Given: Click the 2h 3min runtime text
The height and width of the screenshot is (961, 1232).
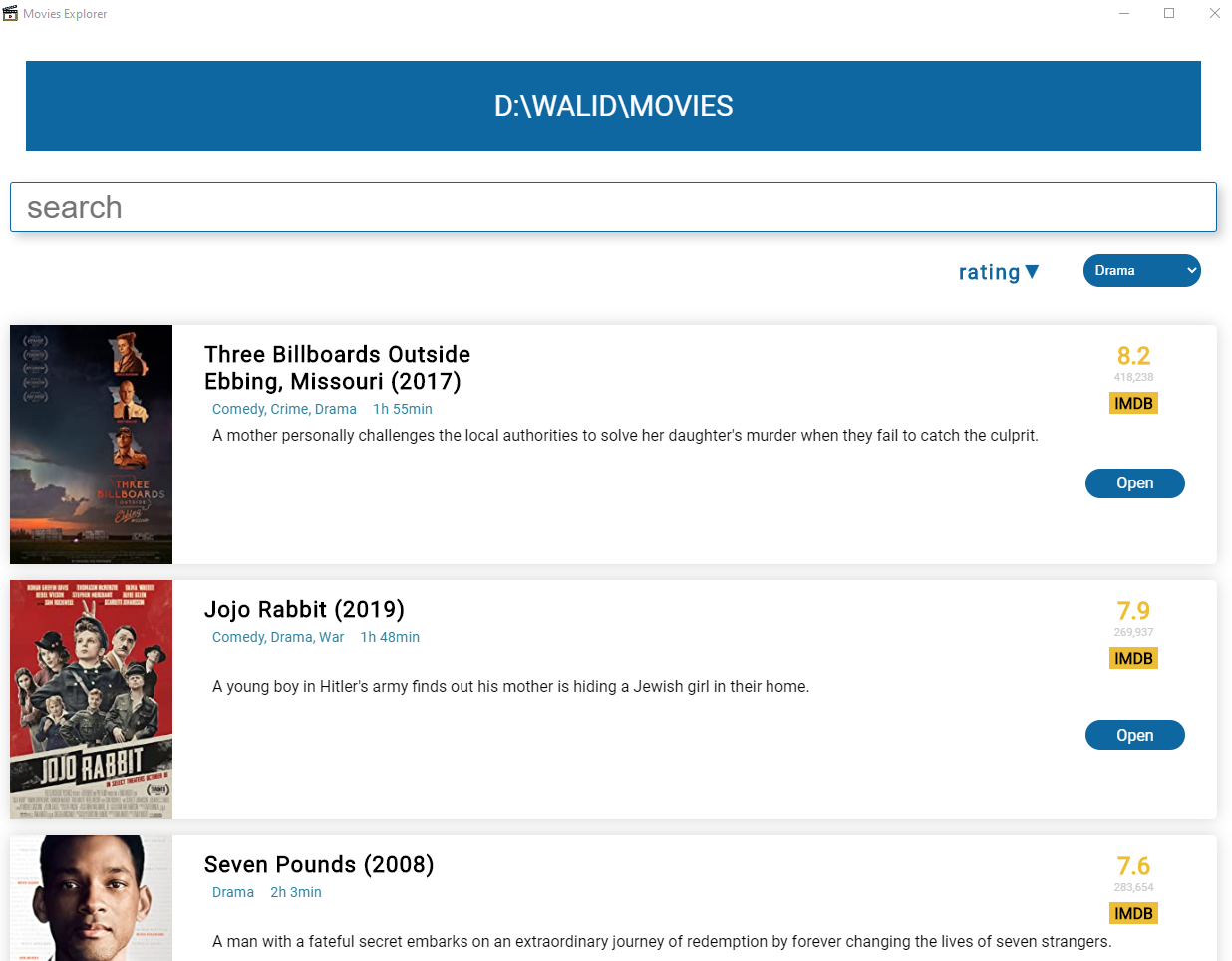Looking at the screenshot, I should (296, 892).
